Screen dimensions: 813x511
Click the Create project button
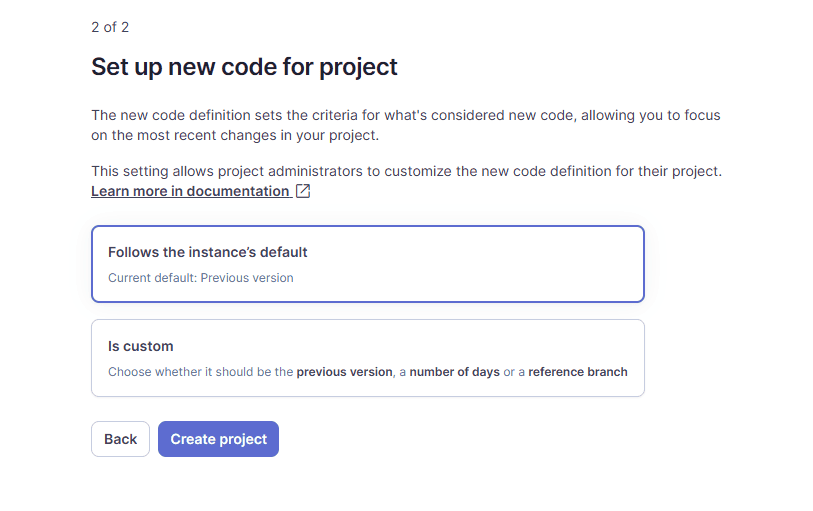(x=218, y=439)
